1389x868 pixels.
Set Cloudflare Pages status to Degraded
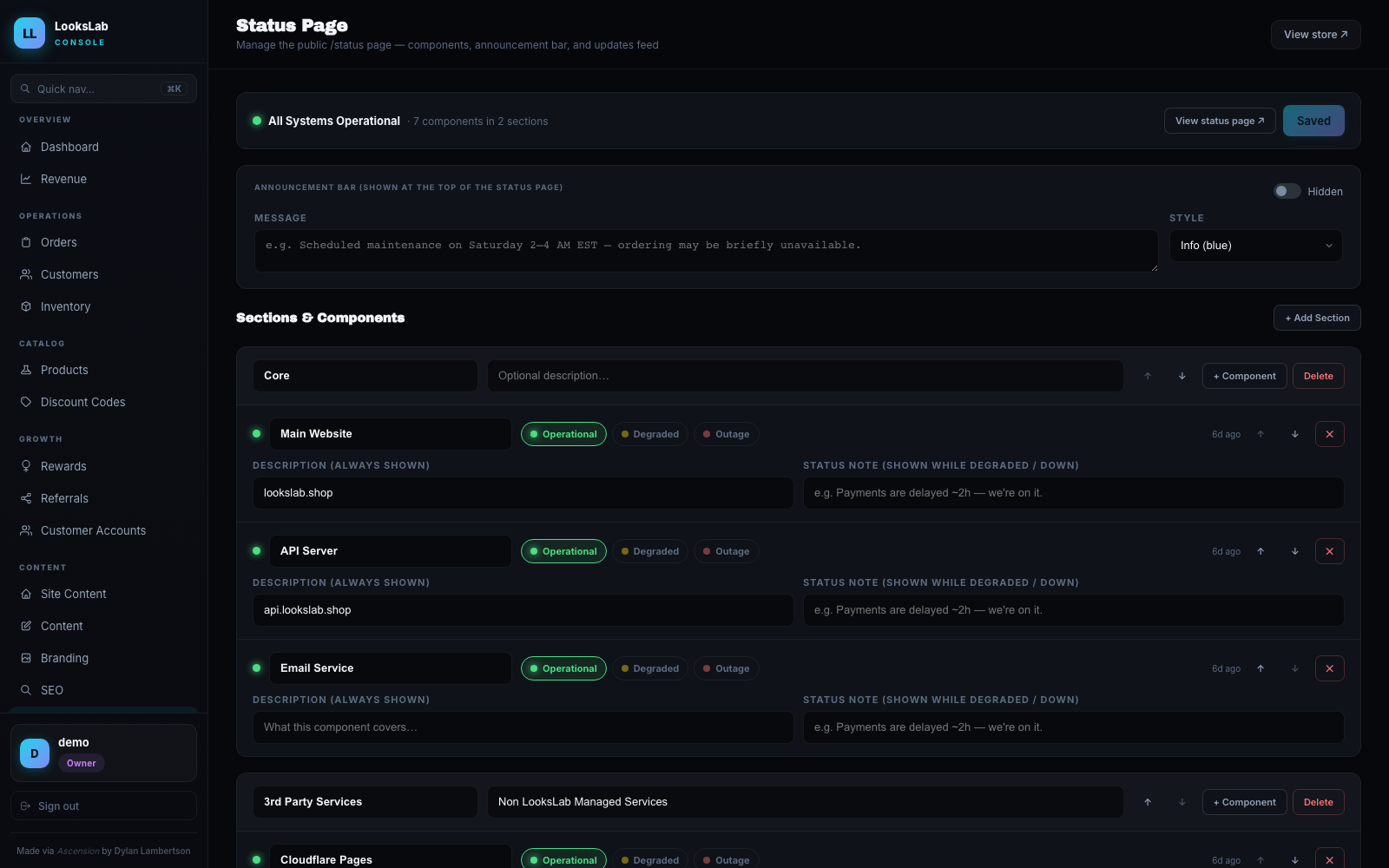(650, 859)
